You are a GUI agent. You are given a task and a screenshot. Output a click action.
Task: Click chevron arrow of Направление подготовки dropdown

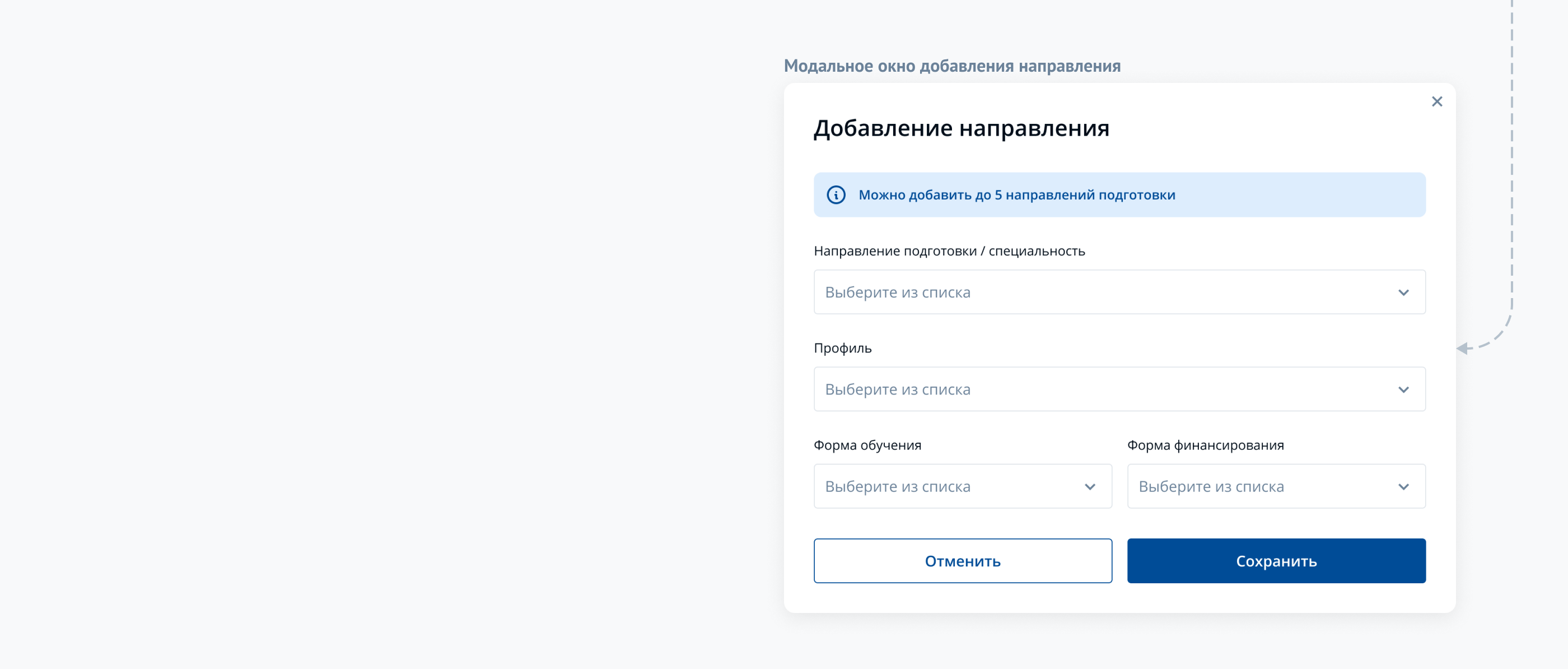(x=1403, y=292)
